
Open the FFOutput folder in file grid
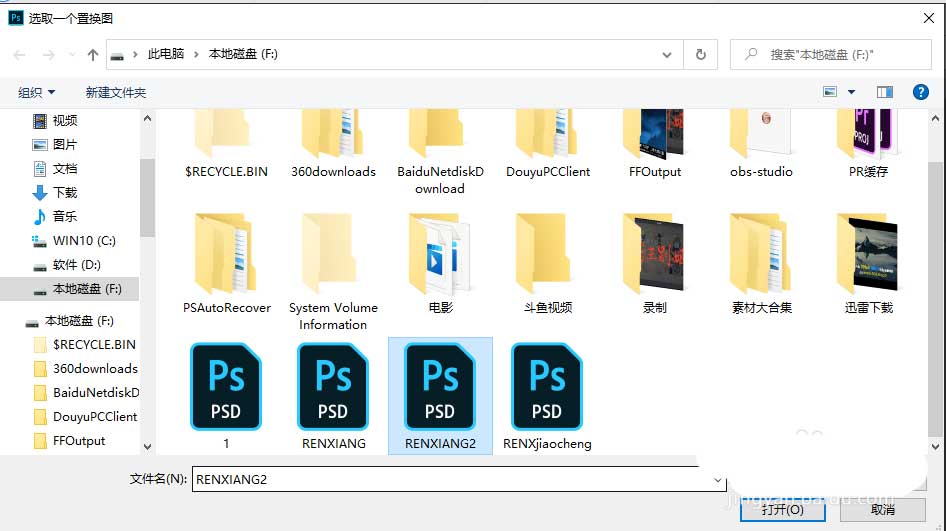(x=655, y=145)
